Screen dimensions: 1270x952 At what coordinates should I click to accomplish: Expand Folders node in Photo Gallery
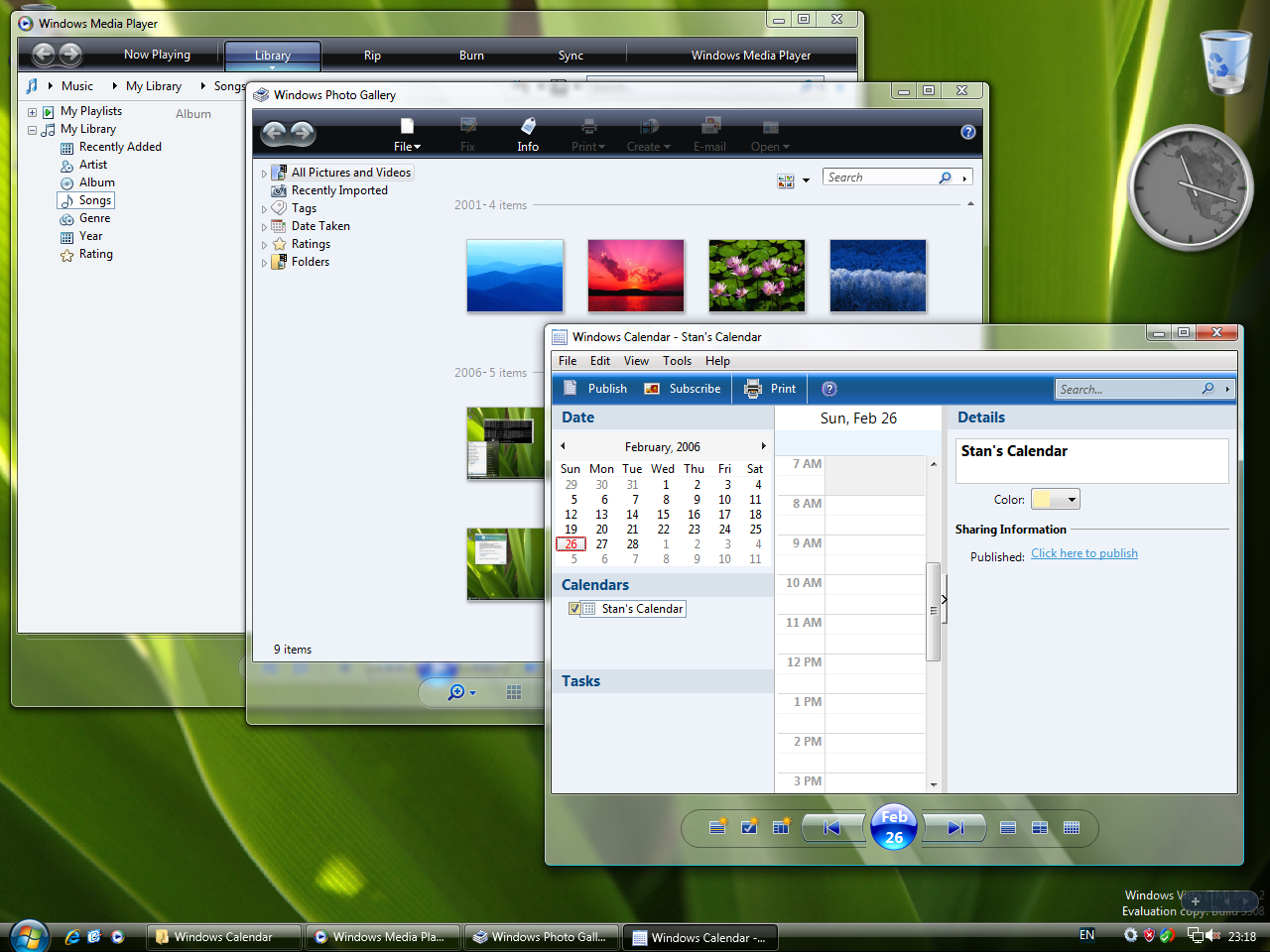click(264, 263)
